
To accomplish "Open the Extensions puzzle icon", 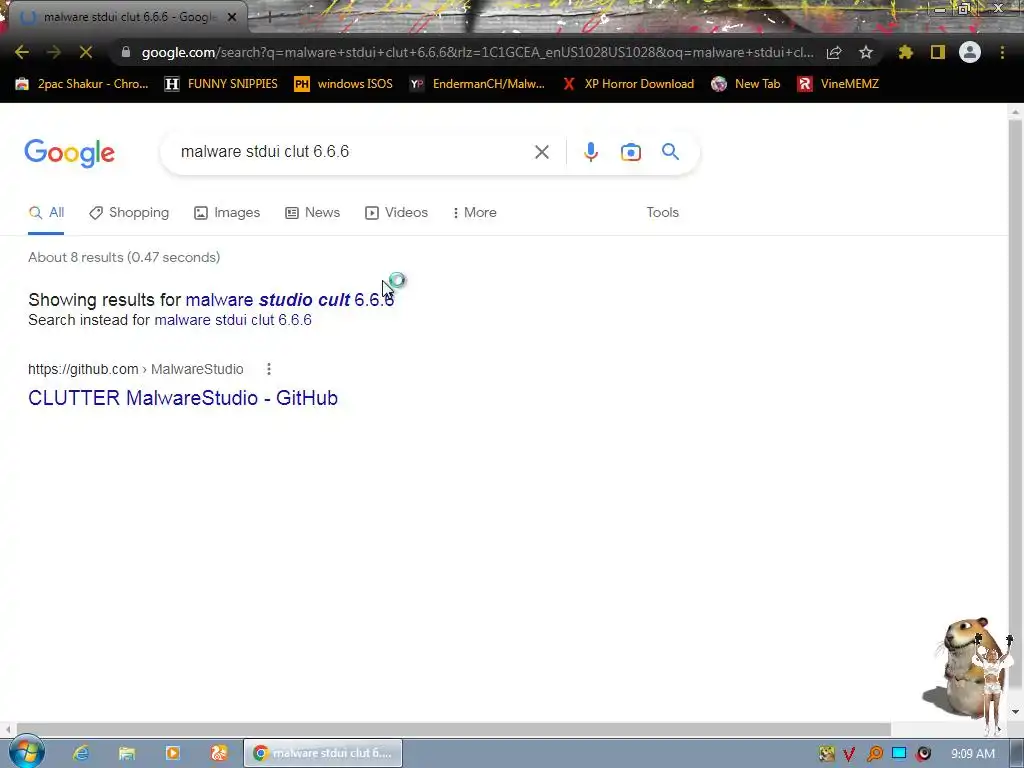I will click(x=906, y=52).
